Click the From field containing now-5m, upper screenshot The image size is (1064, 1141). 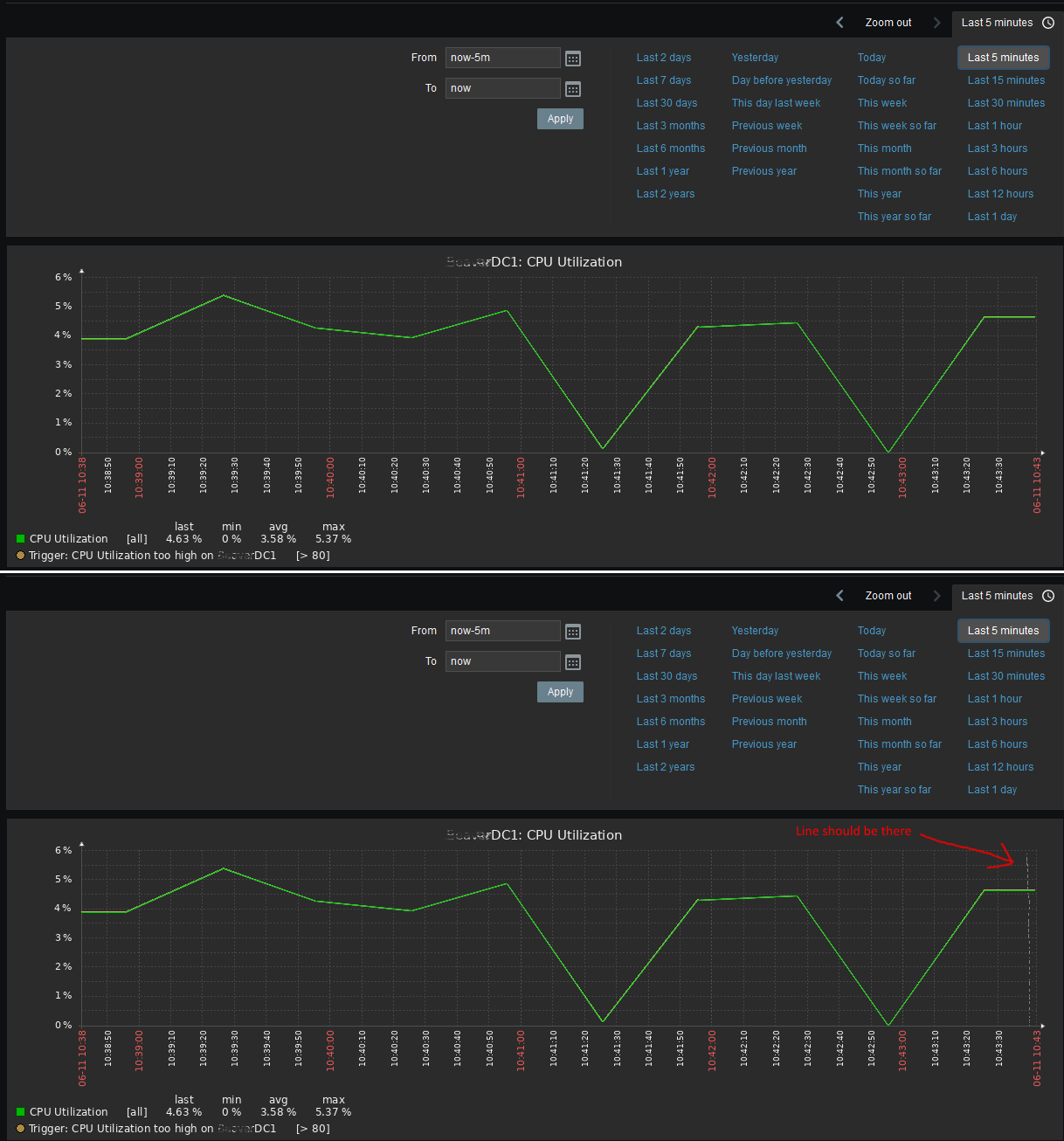(x=503, y=58)
